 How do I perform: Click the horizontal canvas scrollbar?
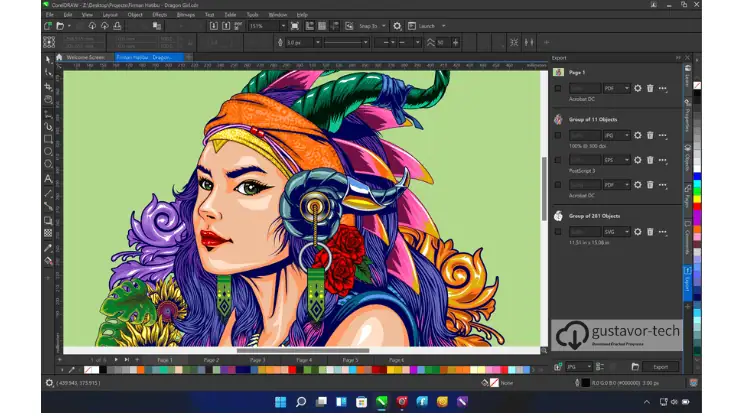(303, 351)
